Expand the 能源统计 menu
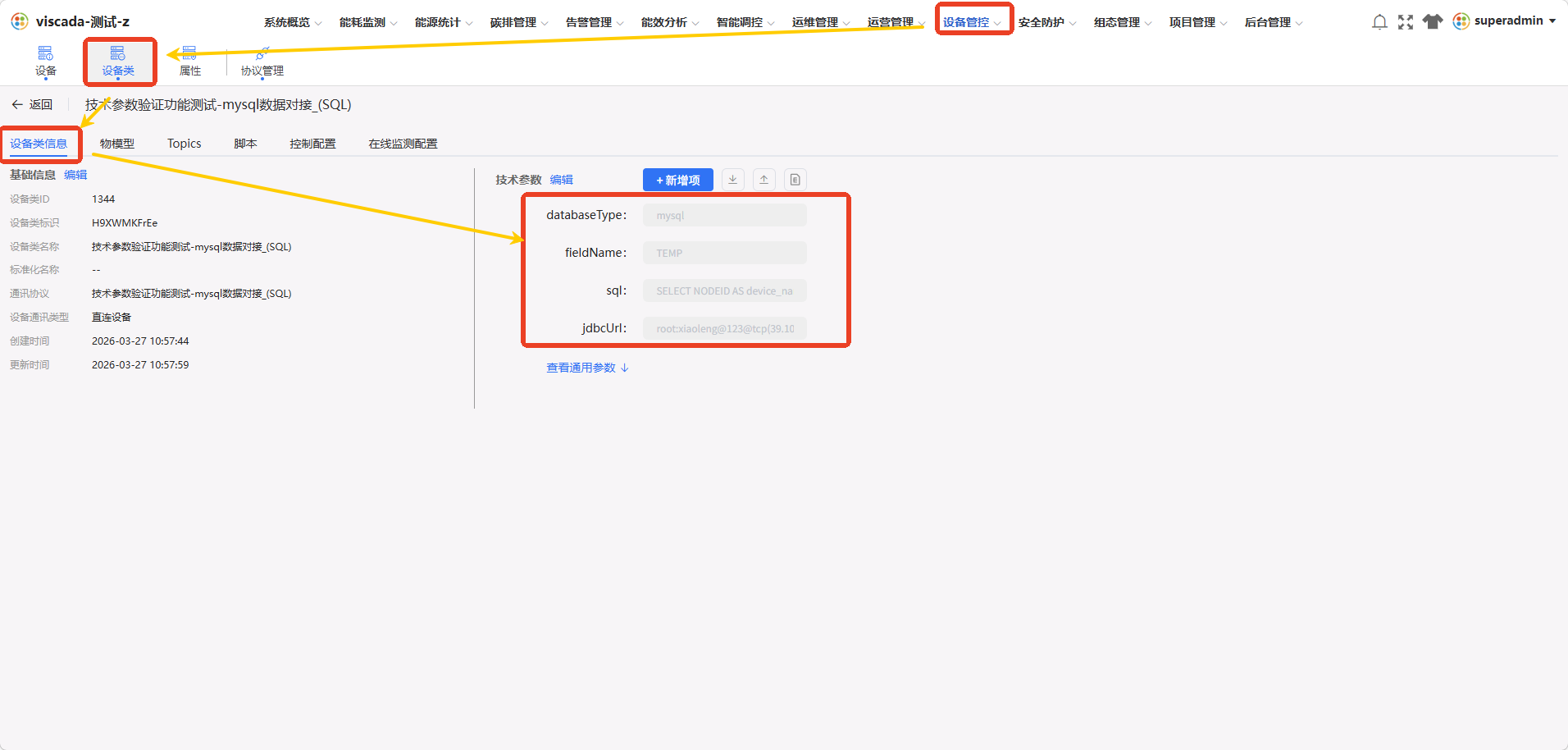 pos(444,22)
